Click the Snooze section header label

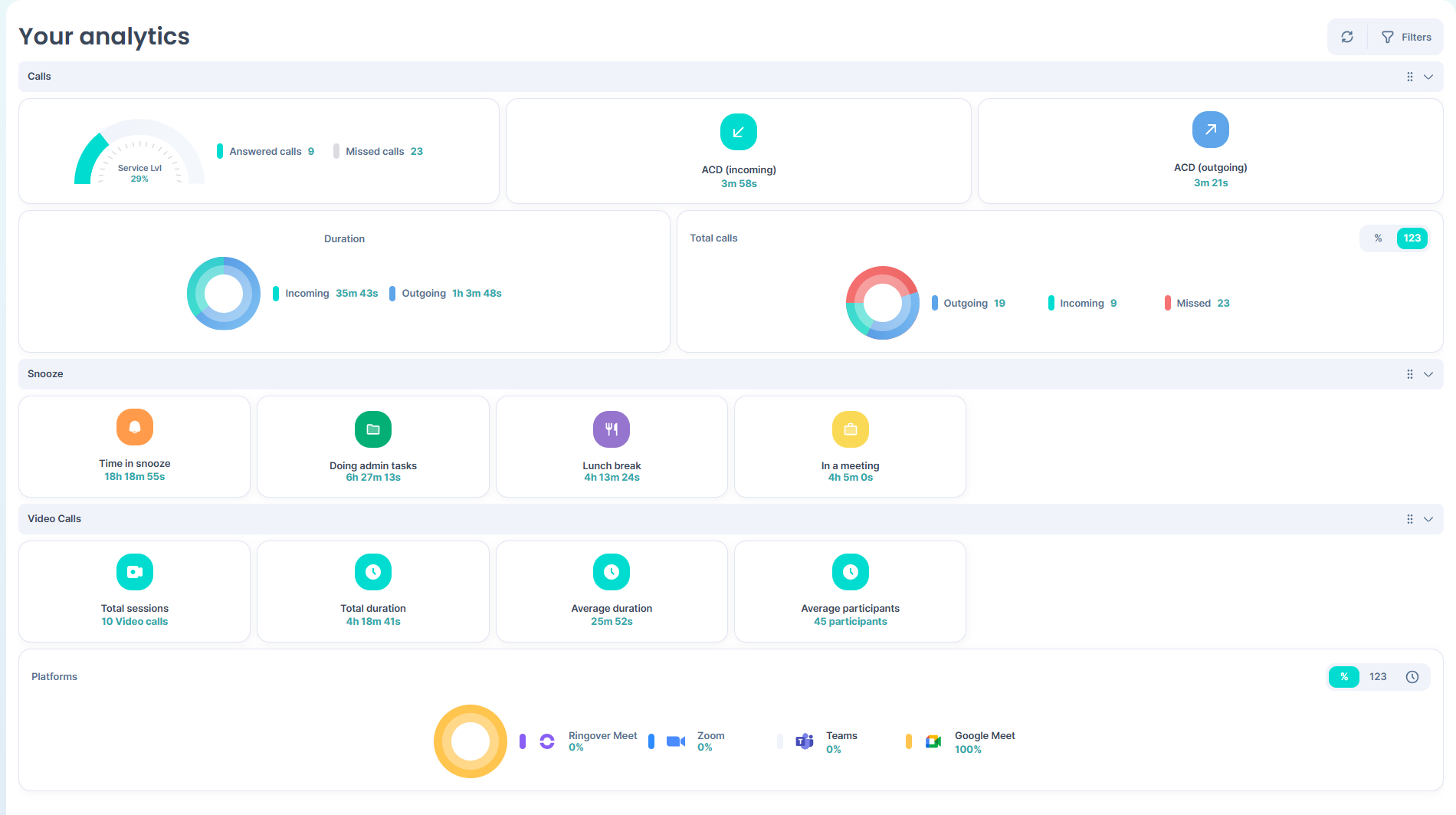click(45, 374)
